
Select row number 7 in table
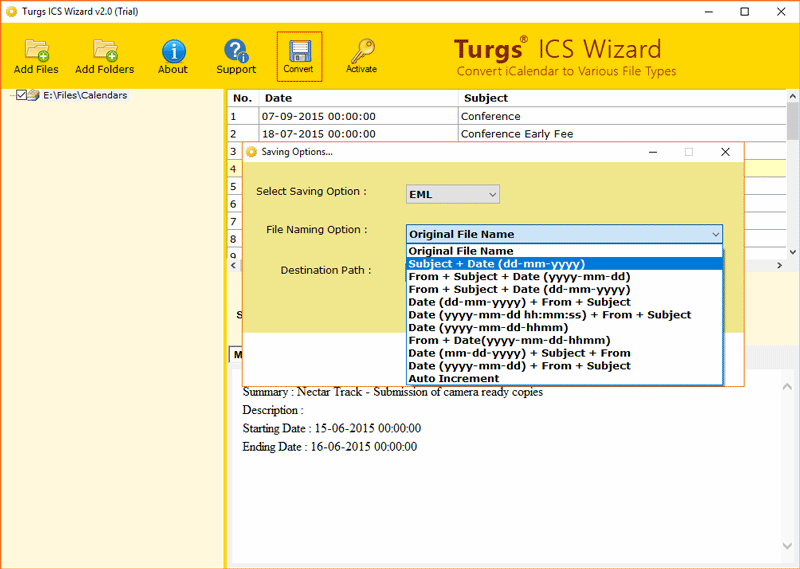click(234, 221)
